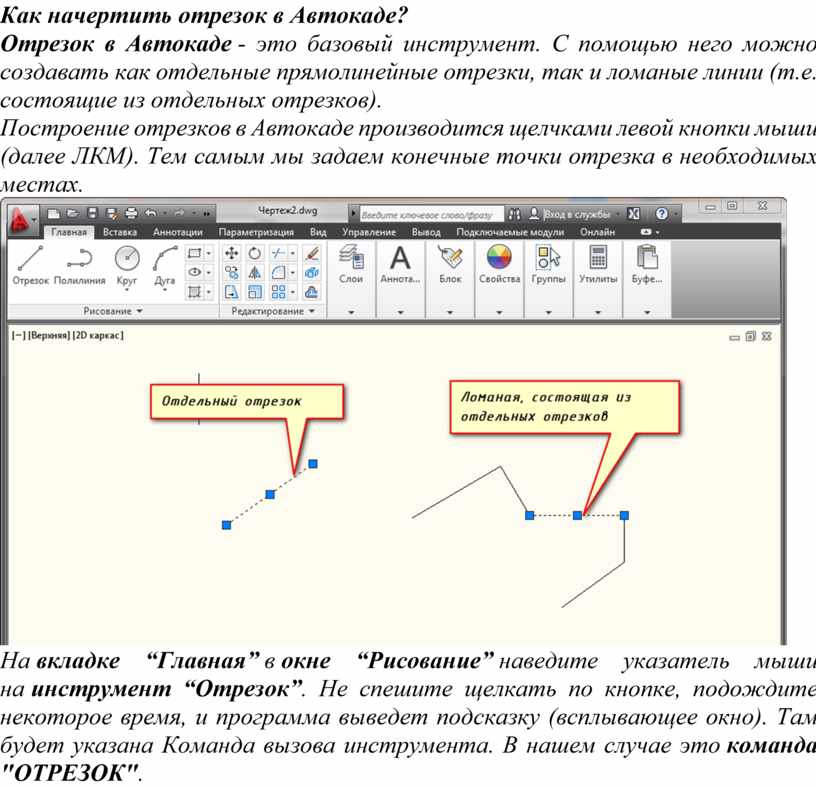The height and width of the screenshot is (787, 816).
Task: Expand the Круг circle options arrow
Action: tap(127, 289)
